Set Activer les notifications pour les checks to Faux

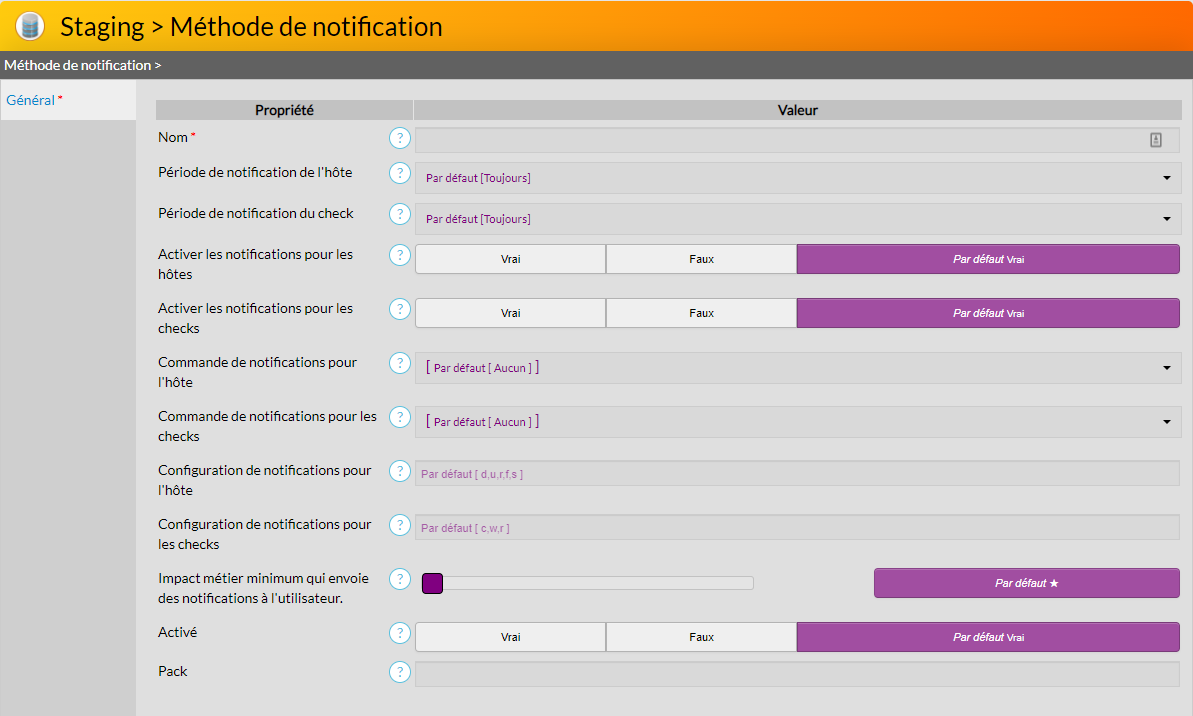click(x=701, y=313)
